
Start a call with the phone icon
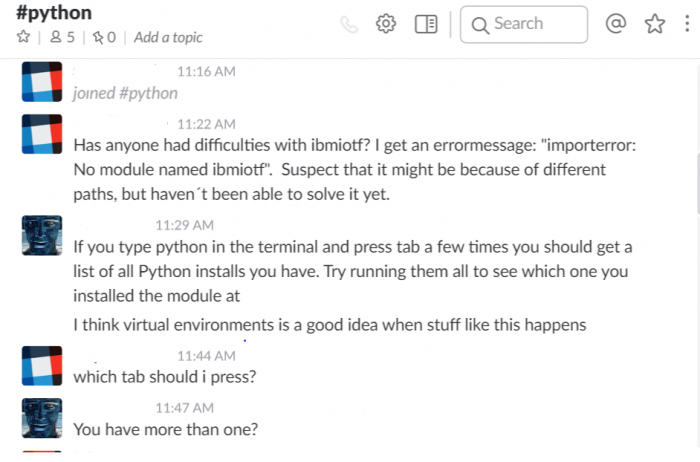349,24
